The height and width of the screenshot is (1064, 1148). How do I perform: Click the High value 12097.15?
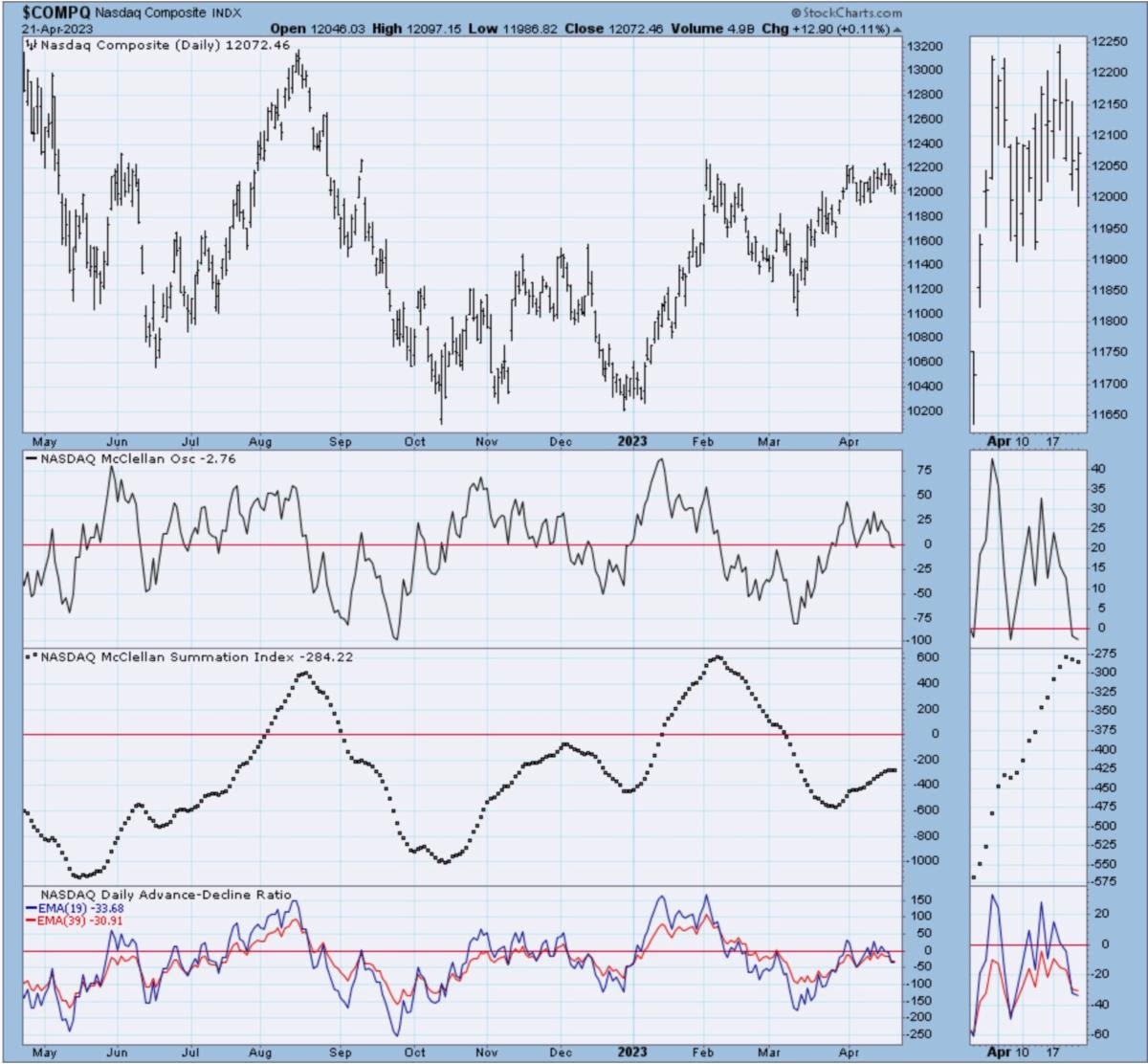coord(433,29)
